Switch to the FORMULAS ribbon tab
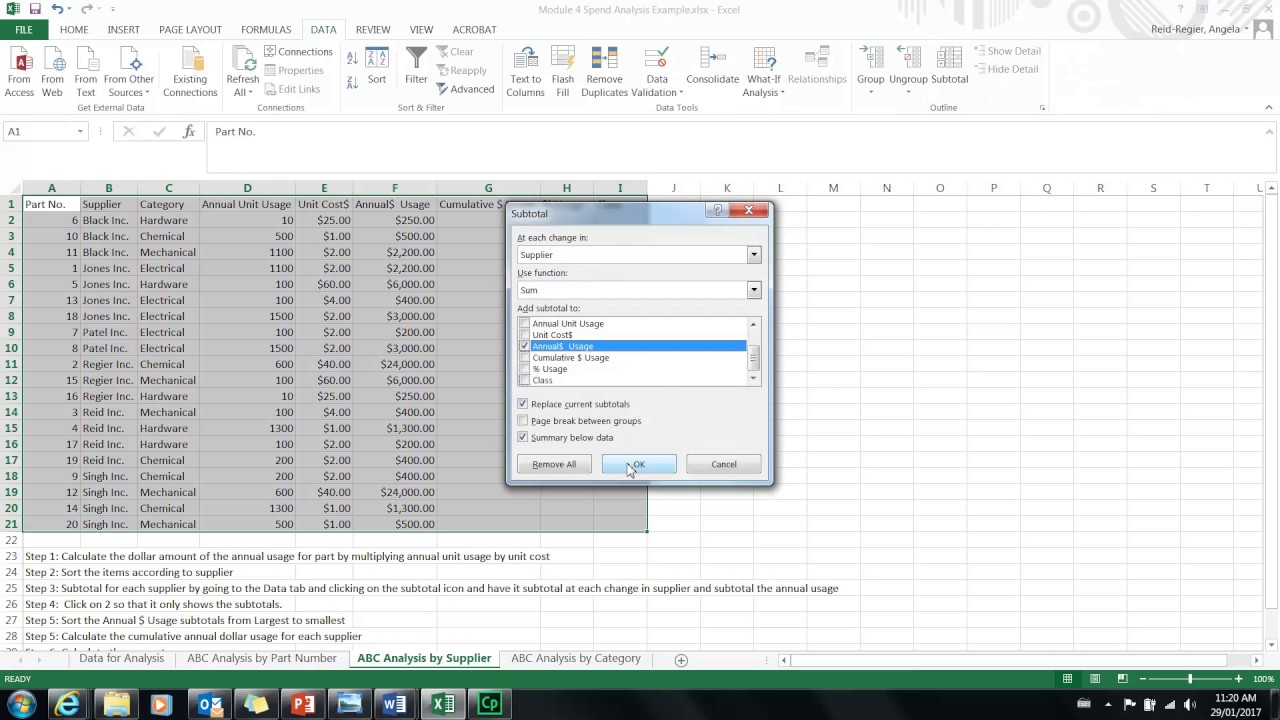The height and width of the screenshot is (720, 1280). point(266,30)
